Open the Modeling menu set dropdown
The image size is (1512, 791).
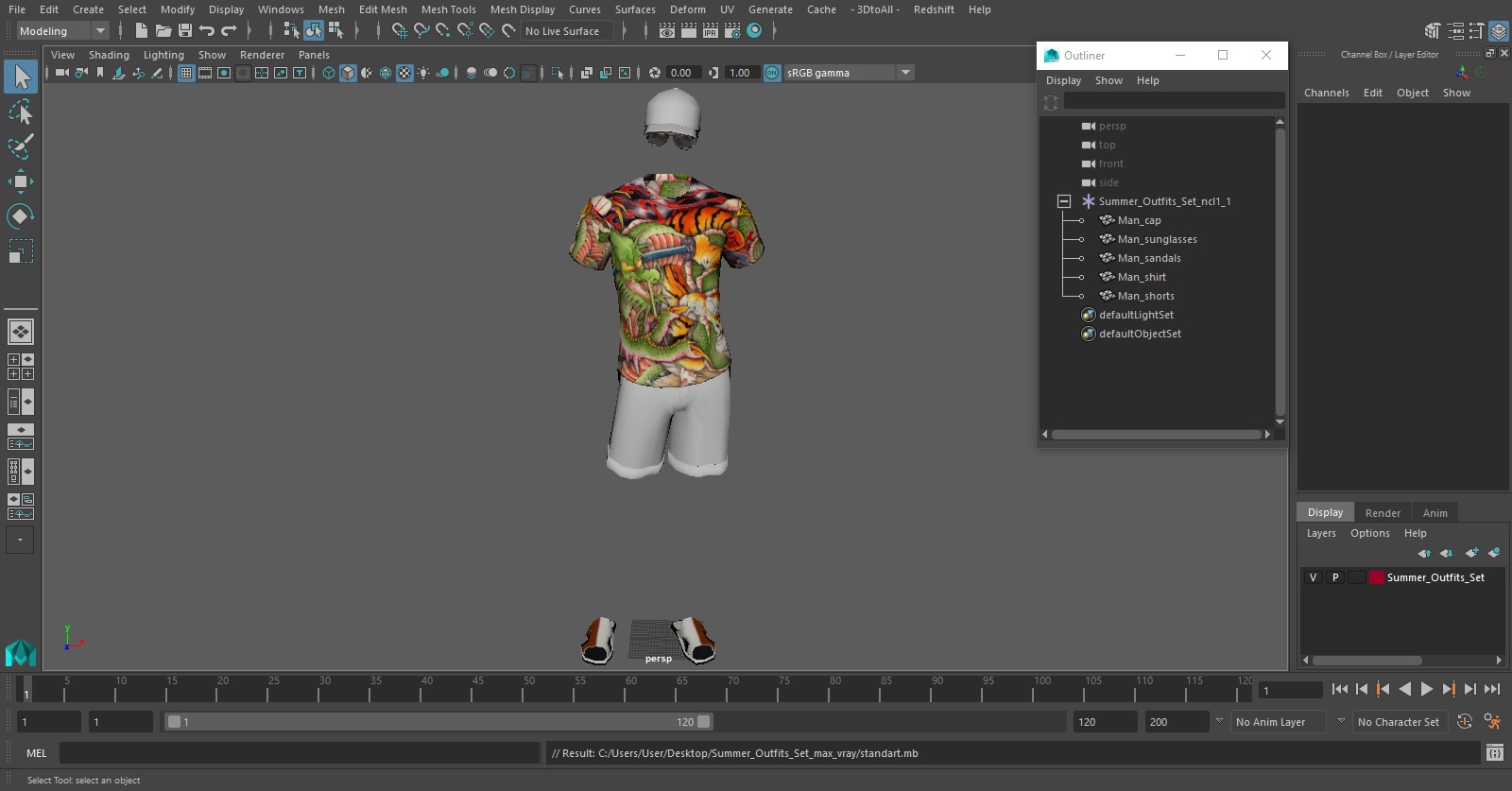tap(62, 31)
